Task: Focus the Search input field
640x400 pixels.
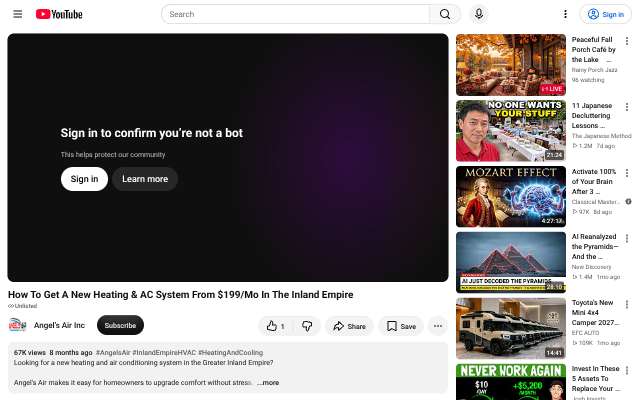Action: click(296, 14)
